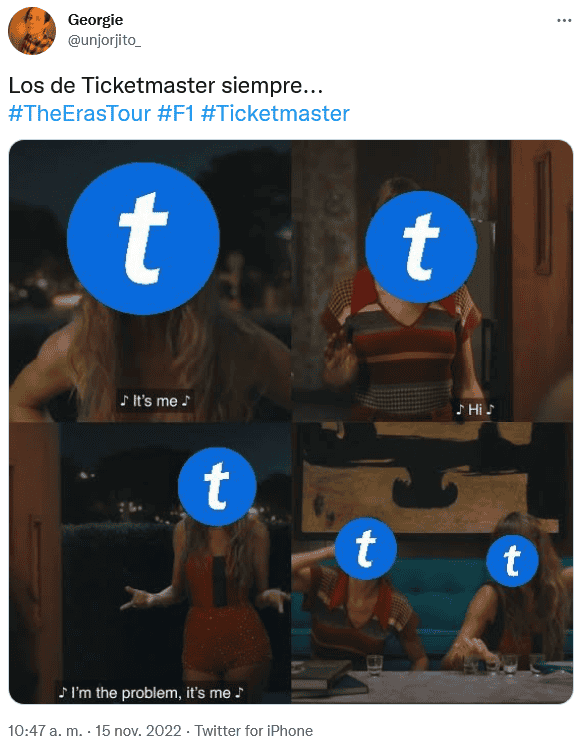Open Georgie's profile avatar

pos(32,31)
